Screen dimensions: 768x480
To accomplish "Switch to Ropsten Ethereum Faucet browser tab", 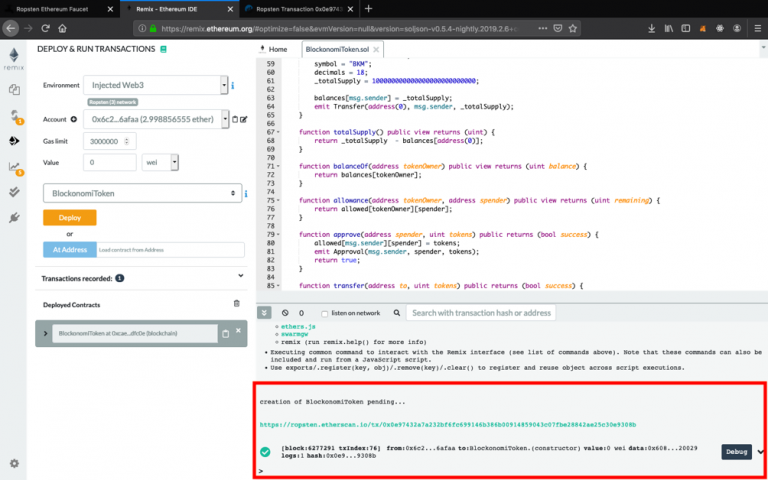I will point(52,8).
